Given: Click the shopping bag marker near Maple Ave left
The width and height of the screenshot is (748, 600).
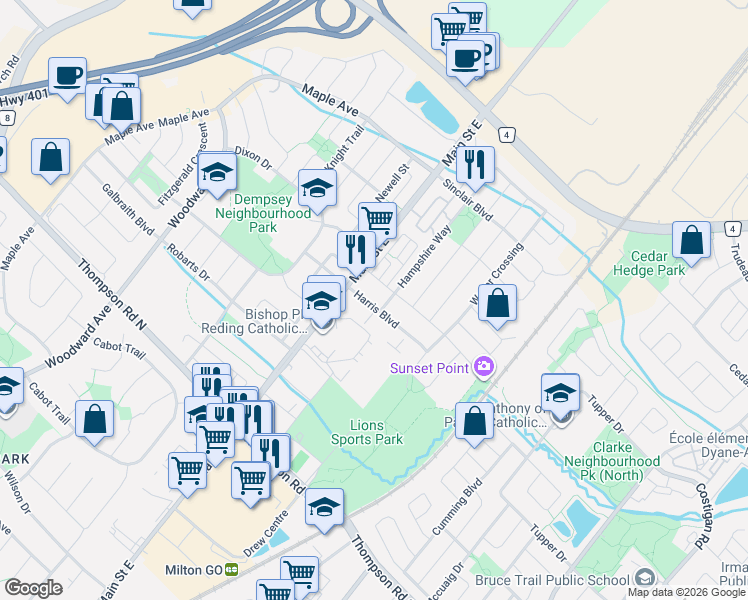Looking at the screenshot, I should [51, 158].
